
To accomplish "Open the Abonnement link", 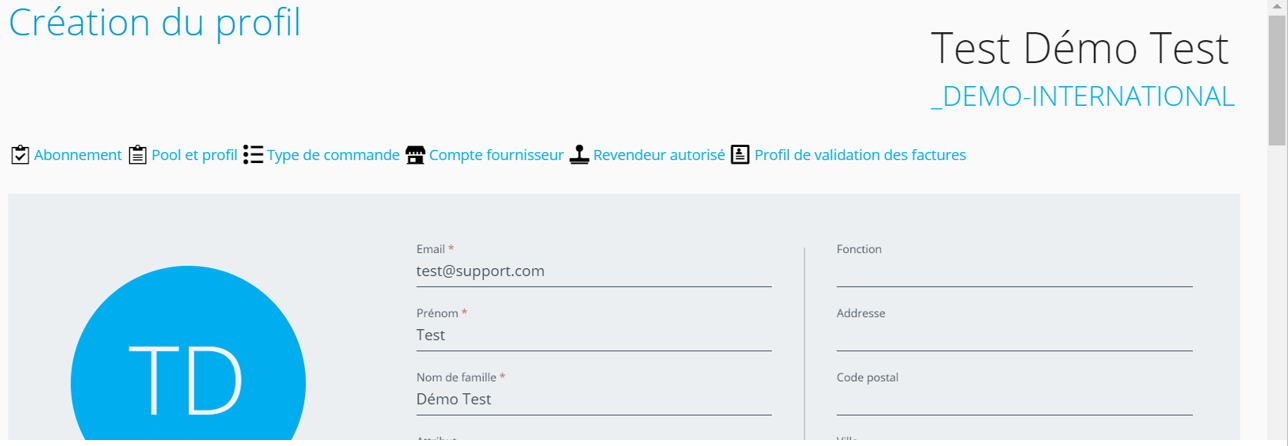I will point(78,155).
